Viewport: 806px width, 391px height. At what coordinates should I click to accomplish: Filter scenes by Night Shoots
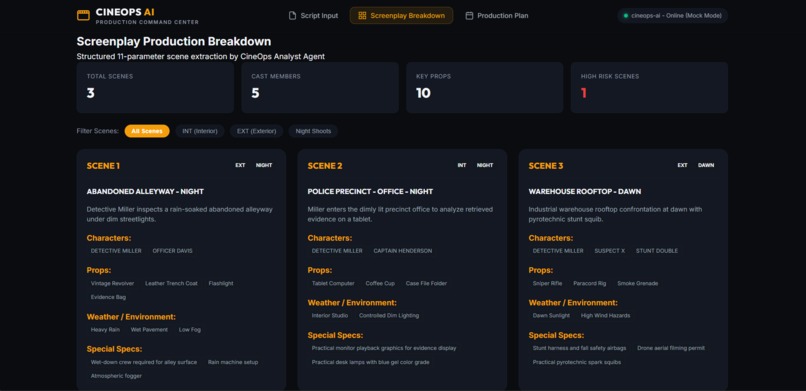pyautogui.click(x=313, y=131)
